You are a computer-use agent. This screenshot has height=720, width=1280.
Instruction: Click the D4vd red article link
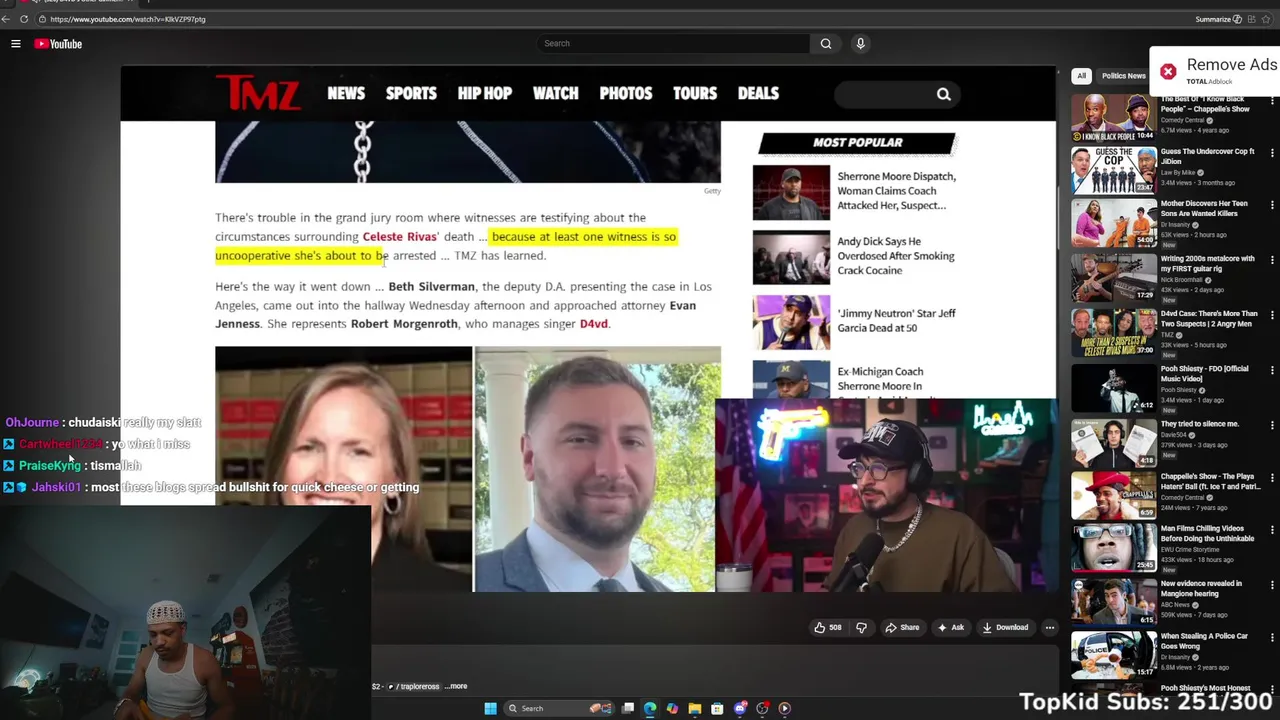[593, 324]
